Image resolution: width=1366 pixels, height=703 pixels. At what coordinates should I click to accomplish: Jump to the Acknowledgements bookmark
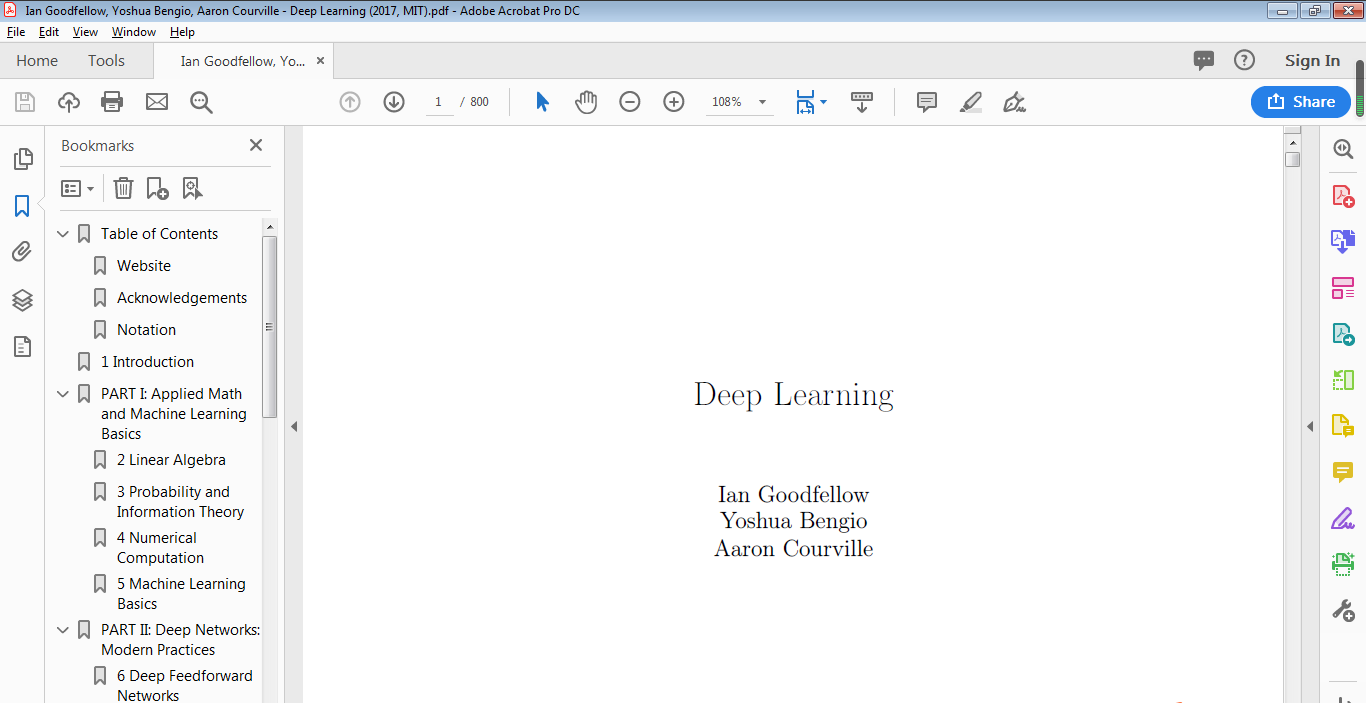182,298
